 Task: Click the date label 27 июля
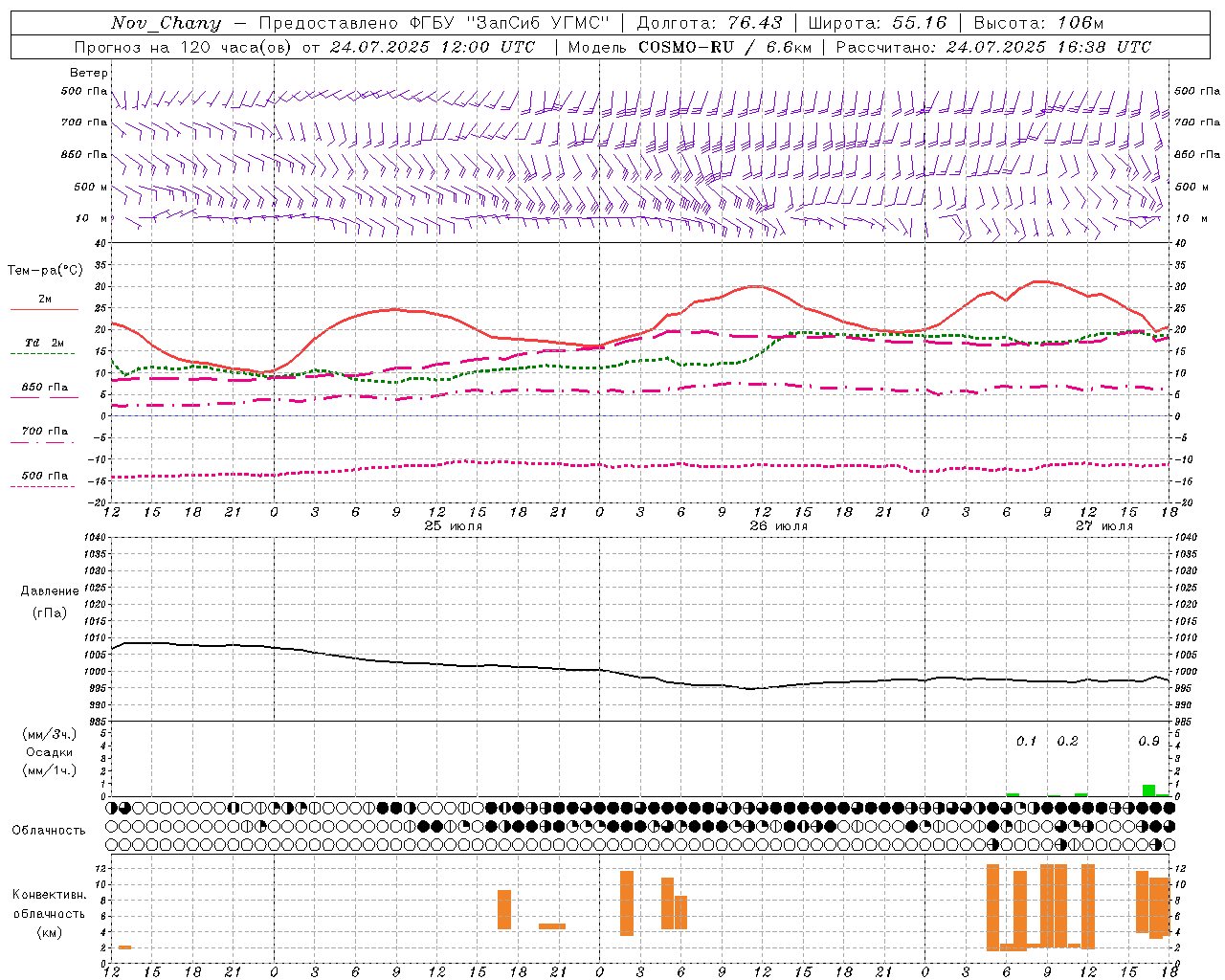coord(1104,526)
